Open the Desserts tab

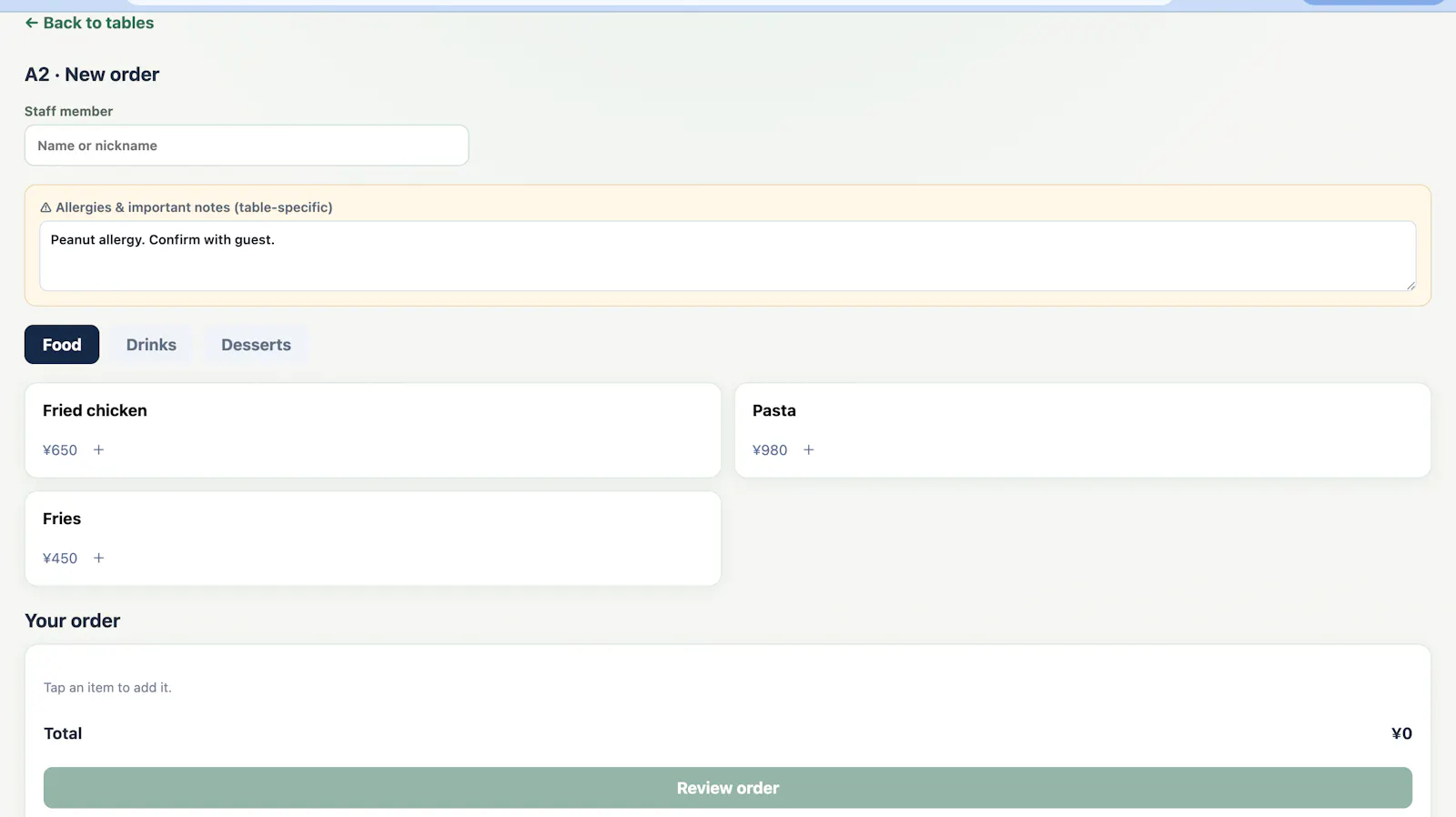pyautogui.click(x=256, y=345)
